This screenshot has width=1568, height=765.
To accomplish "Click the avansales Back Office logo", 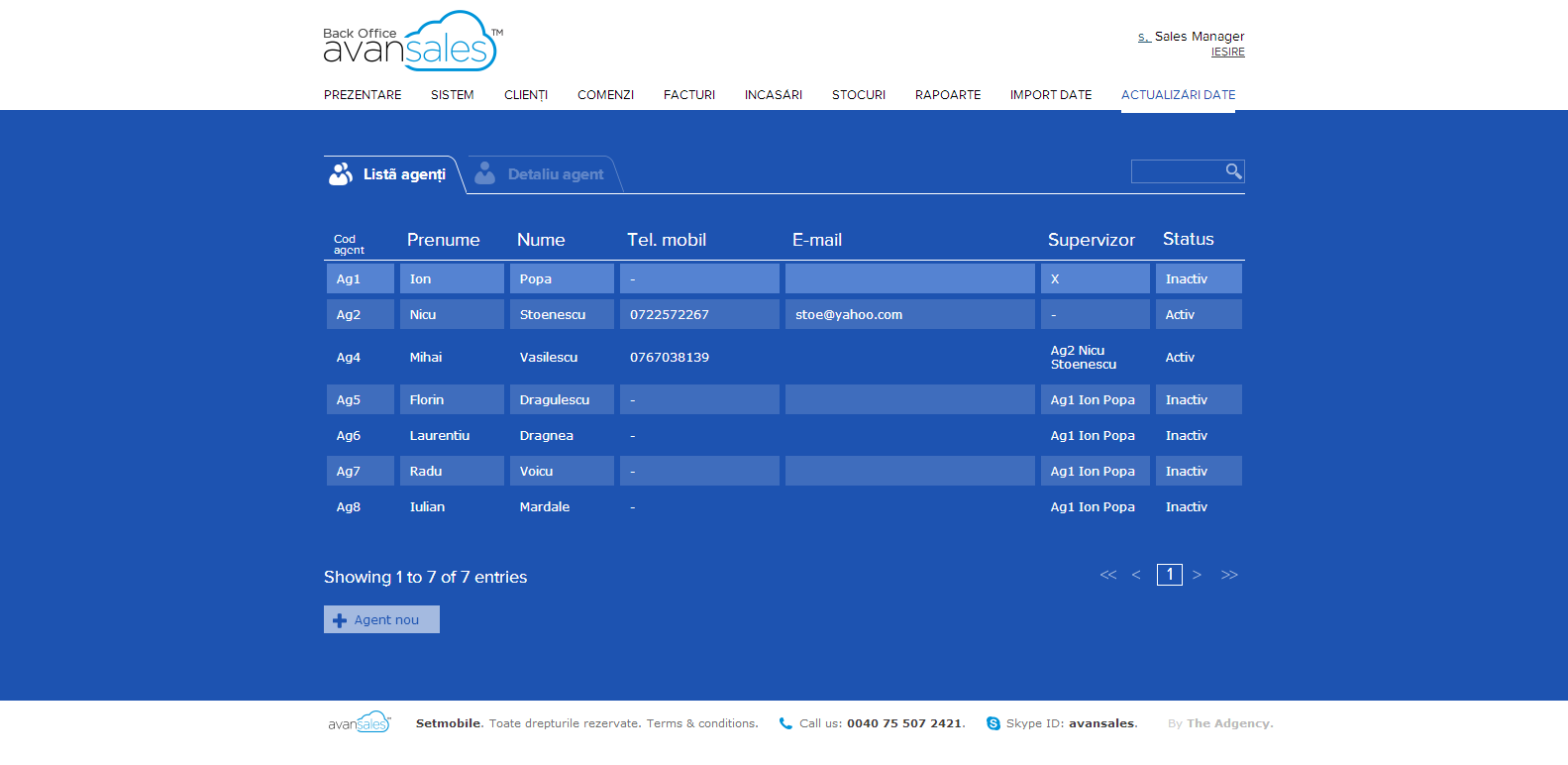I will pyautogui.click(x=412, y=42).
